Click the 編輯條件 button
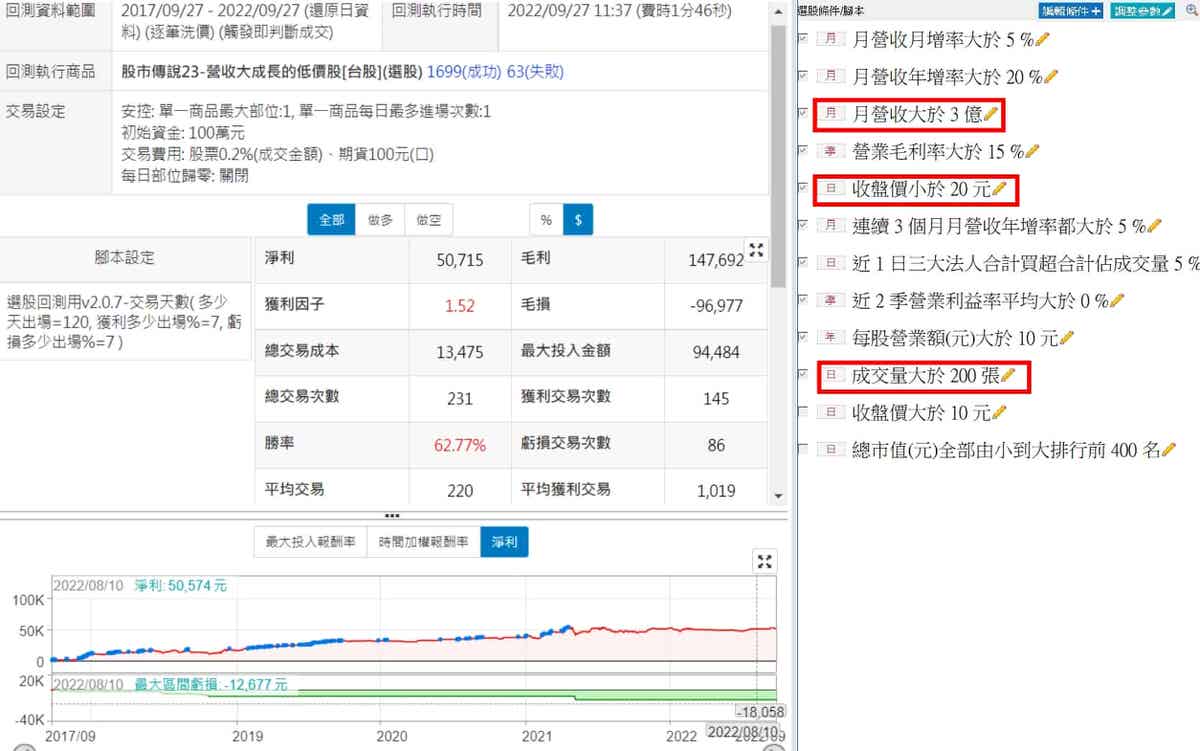This screenshot has width=1200, height=751. click(x=1071, y=11)
